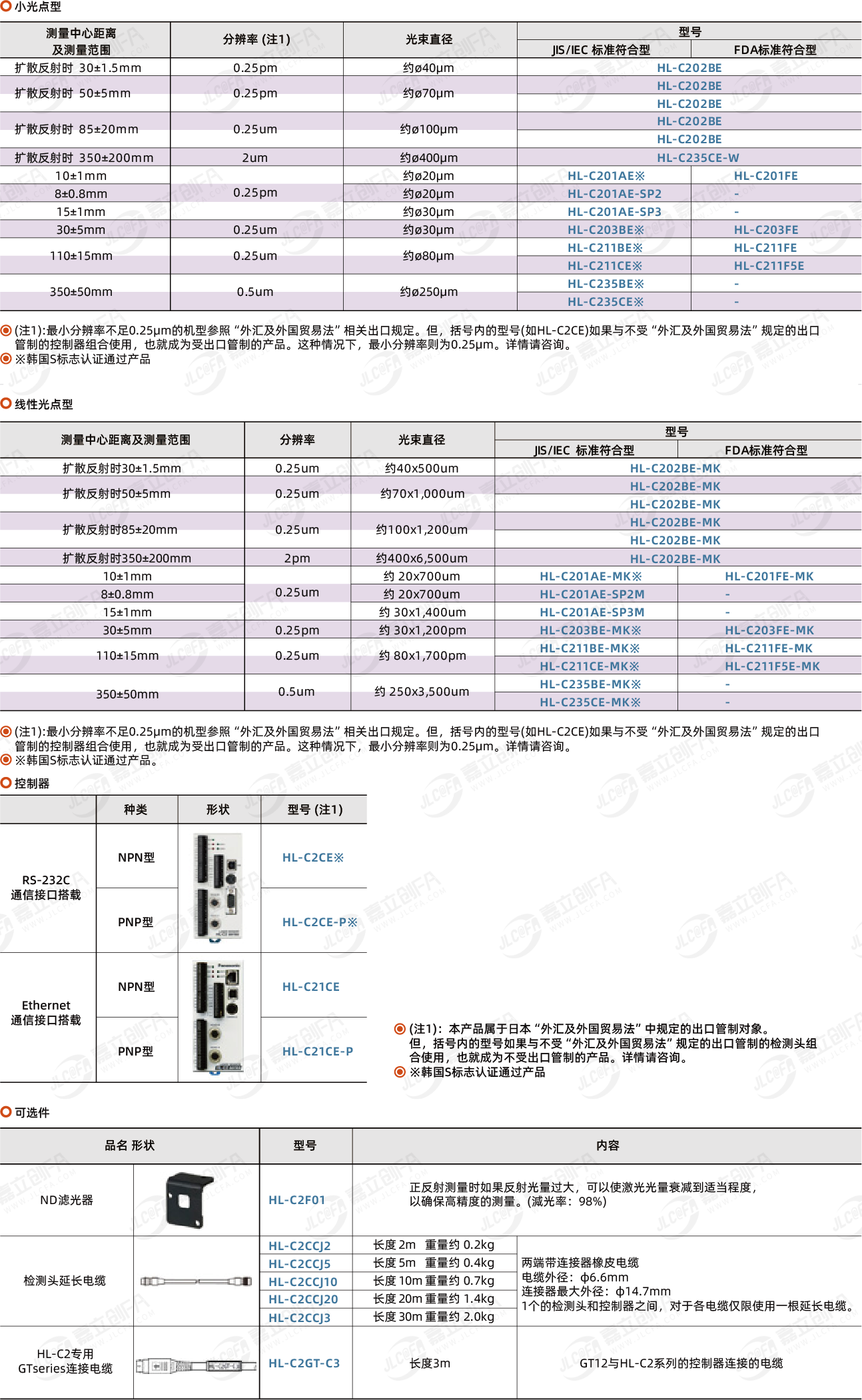Screen dimensions: 862x1400
Task: Select the HL-C211FE-MK model link
Action: point(769,648)
